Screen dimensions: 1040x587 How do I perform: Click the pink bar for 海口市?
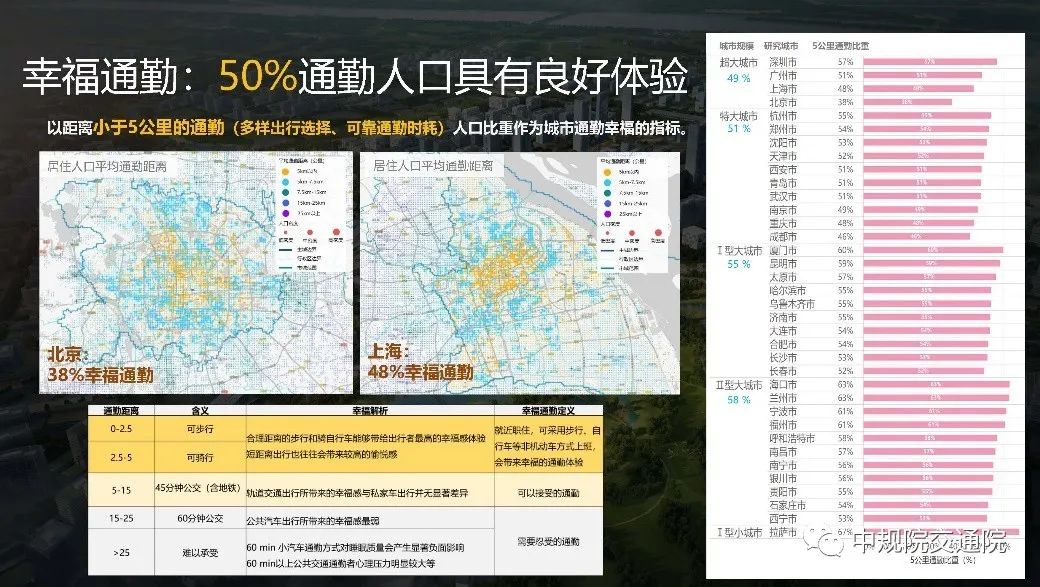pyautogui.click(x=937, y=385)
